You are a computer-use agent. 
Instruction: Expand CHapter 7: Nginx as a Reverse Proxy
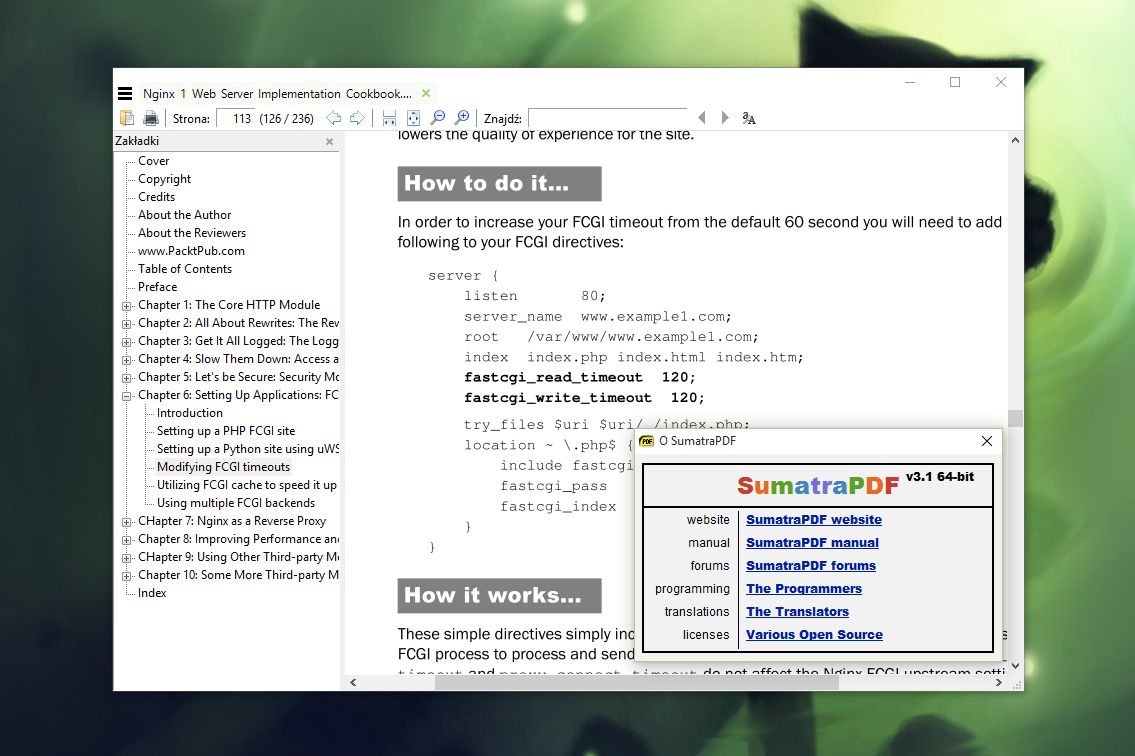[127, 522]
